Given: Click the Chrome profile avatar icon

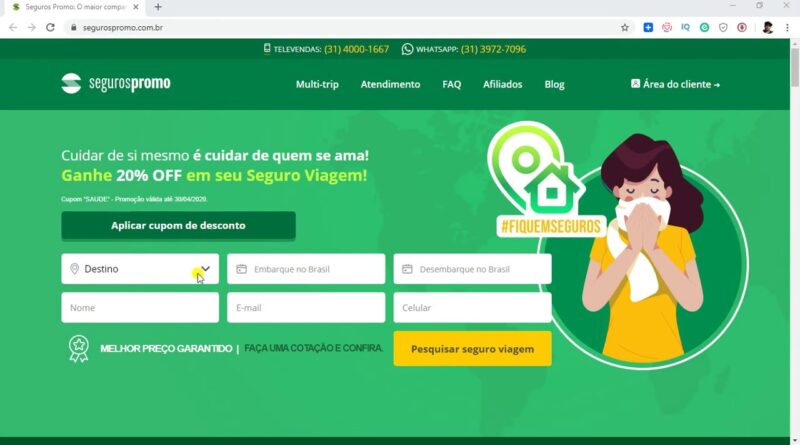Looking at the screenshot, I should pos(768,28).
